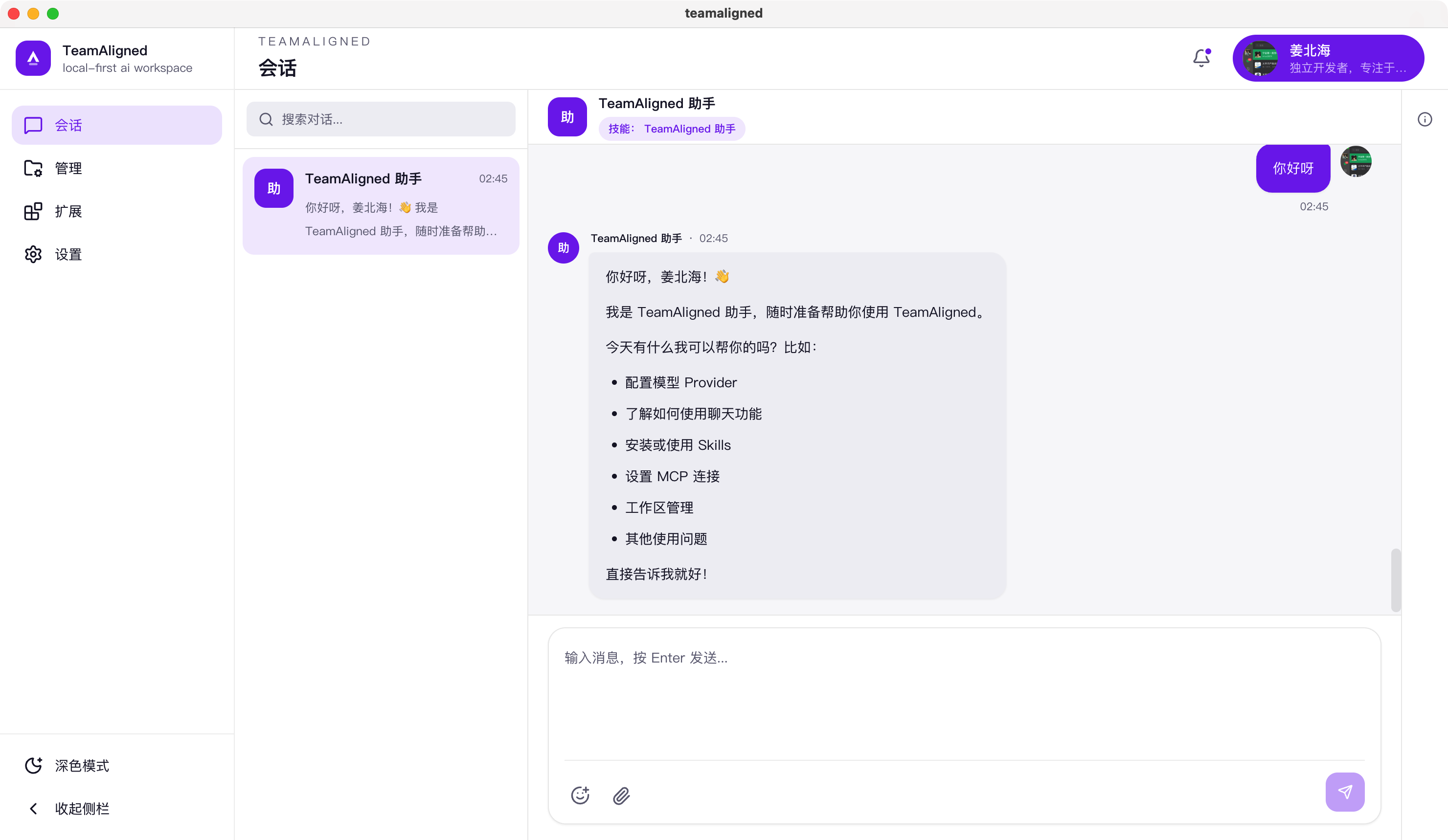Image resolution: width=1448 pixels, height=840 pixels.
Task: Click the user avatar in profile button
Action: [1260, 58]
